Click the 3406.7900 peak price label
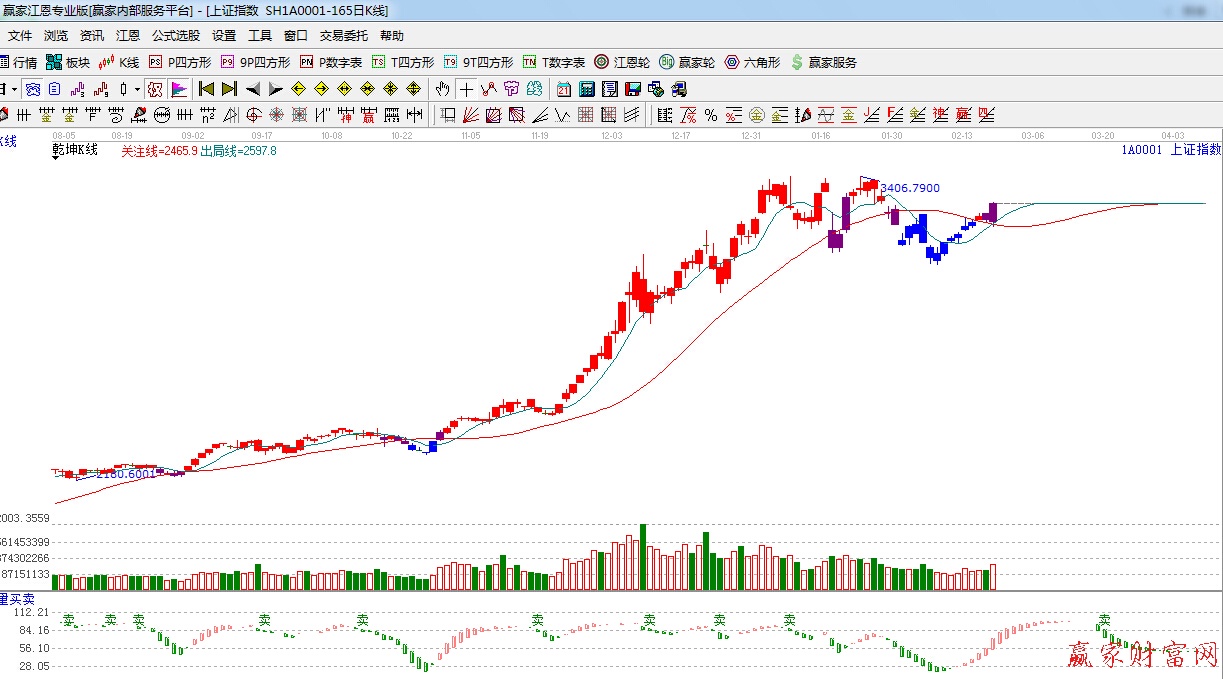Viewport: 1223px width, 679px height. 909,188
